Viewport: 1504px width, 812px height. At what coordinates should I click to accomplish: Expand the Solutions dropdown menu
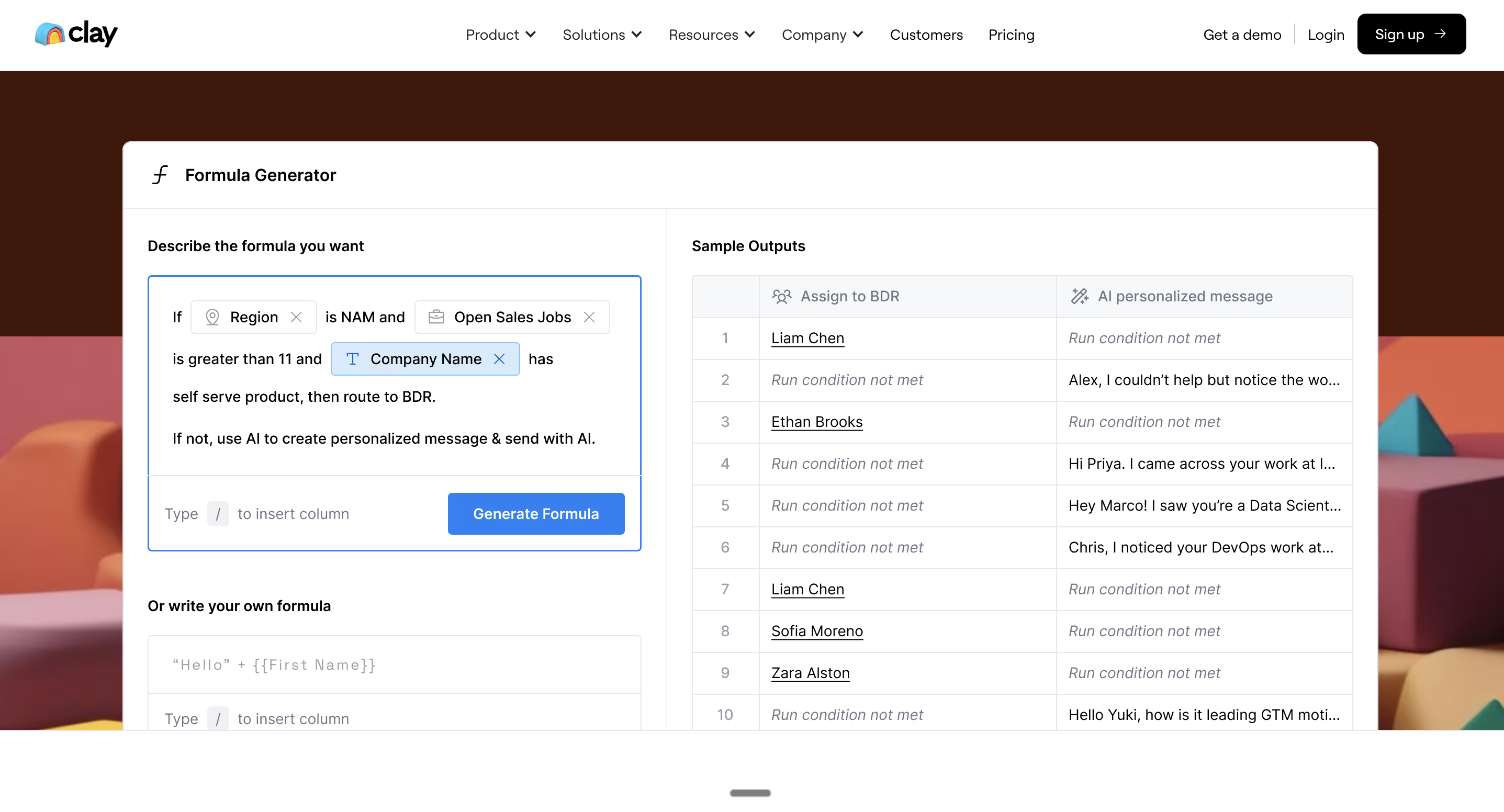point(602,35)
